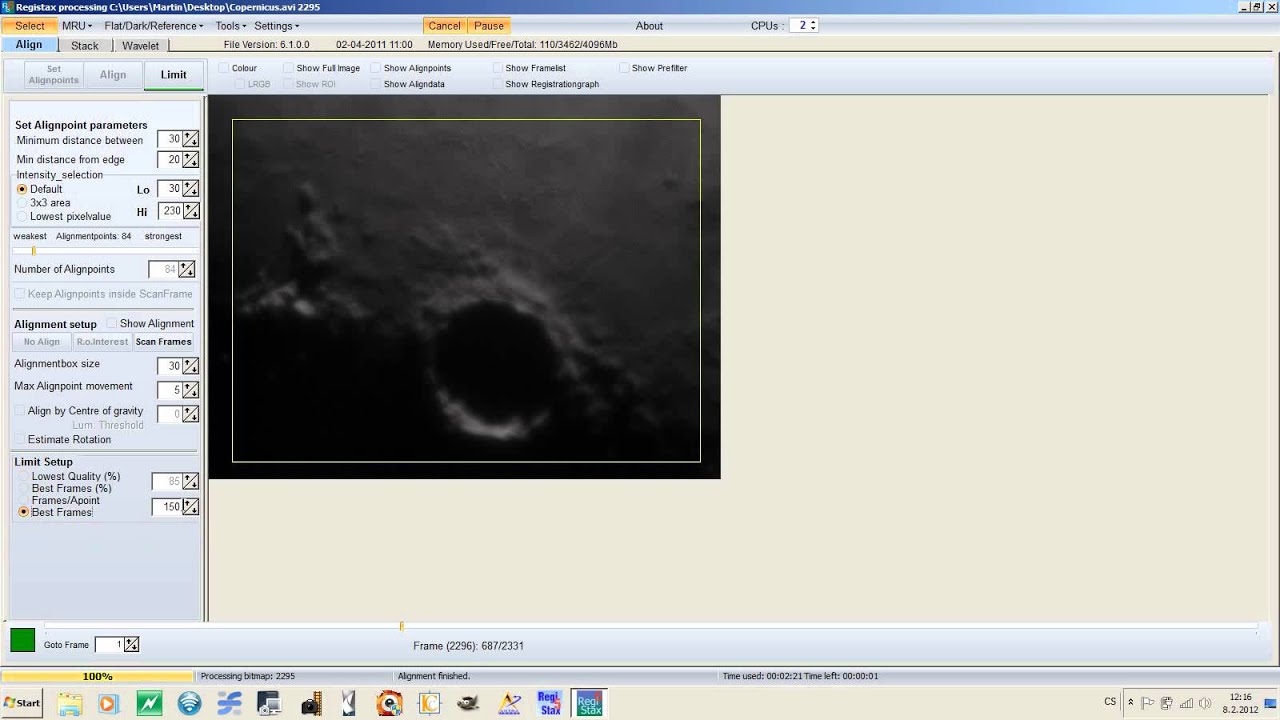
Task: Open the About menu
Action: [649, 26]
